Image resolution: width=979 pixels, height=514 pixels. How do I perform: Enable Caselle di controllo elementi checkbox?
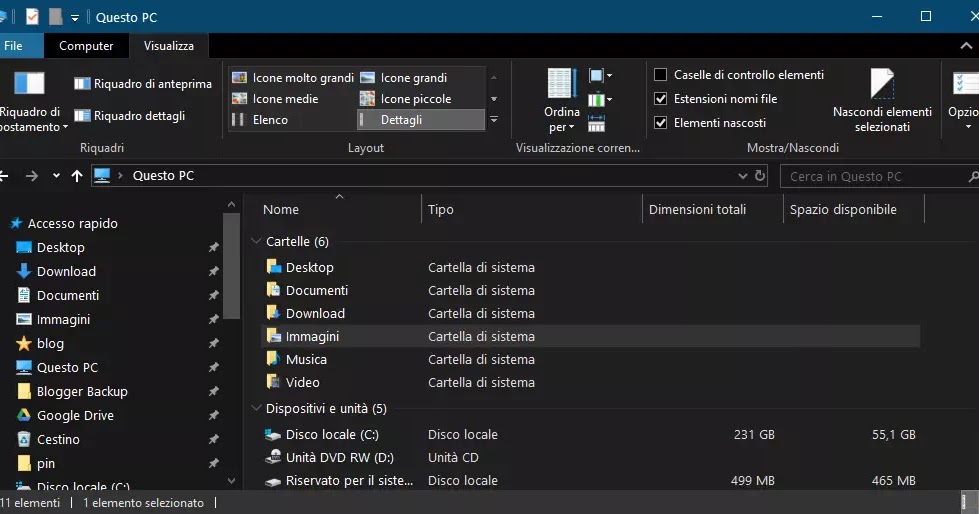(x=660, y=75)
